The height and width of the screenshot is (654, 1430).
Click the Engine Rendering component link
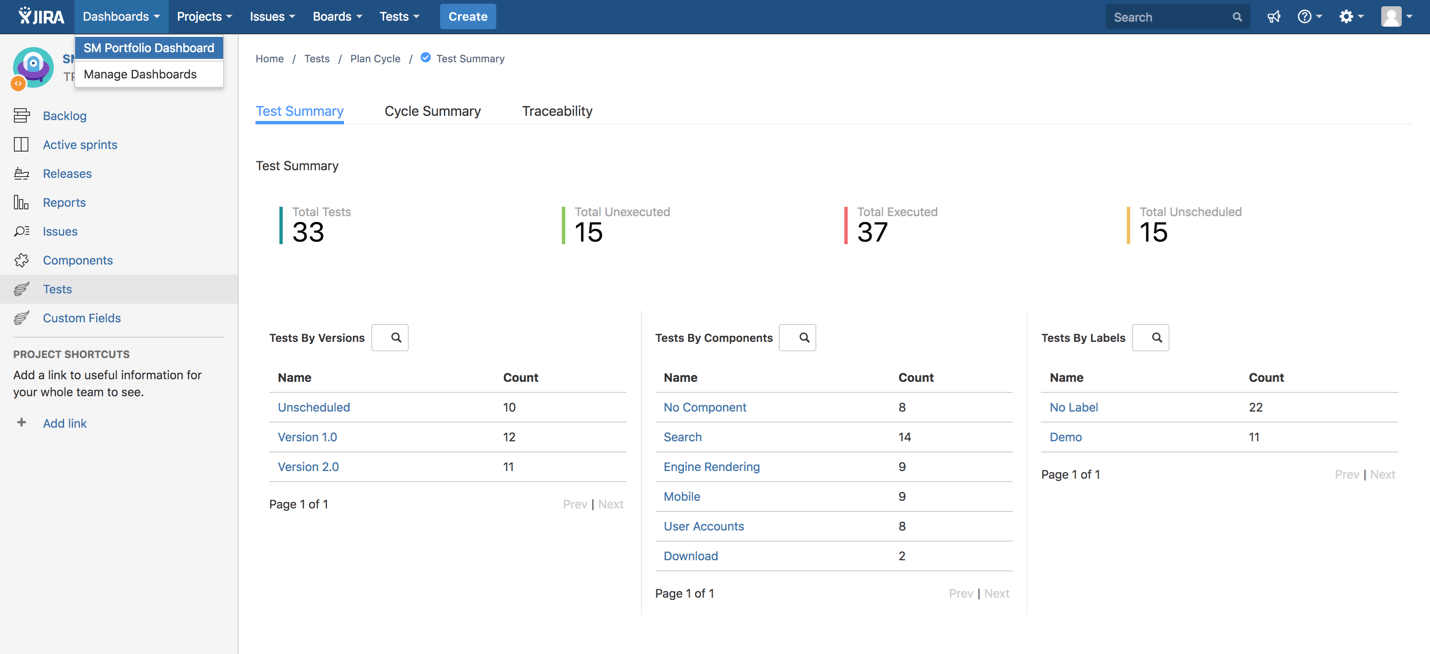point(711,467)
